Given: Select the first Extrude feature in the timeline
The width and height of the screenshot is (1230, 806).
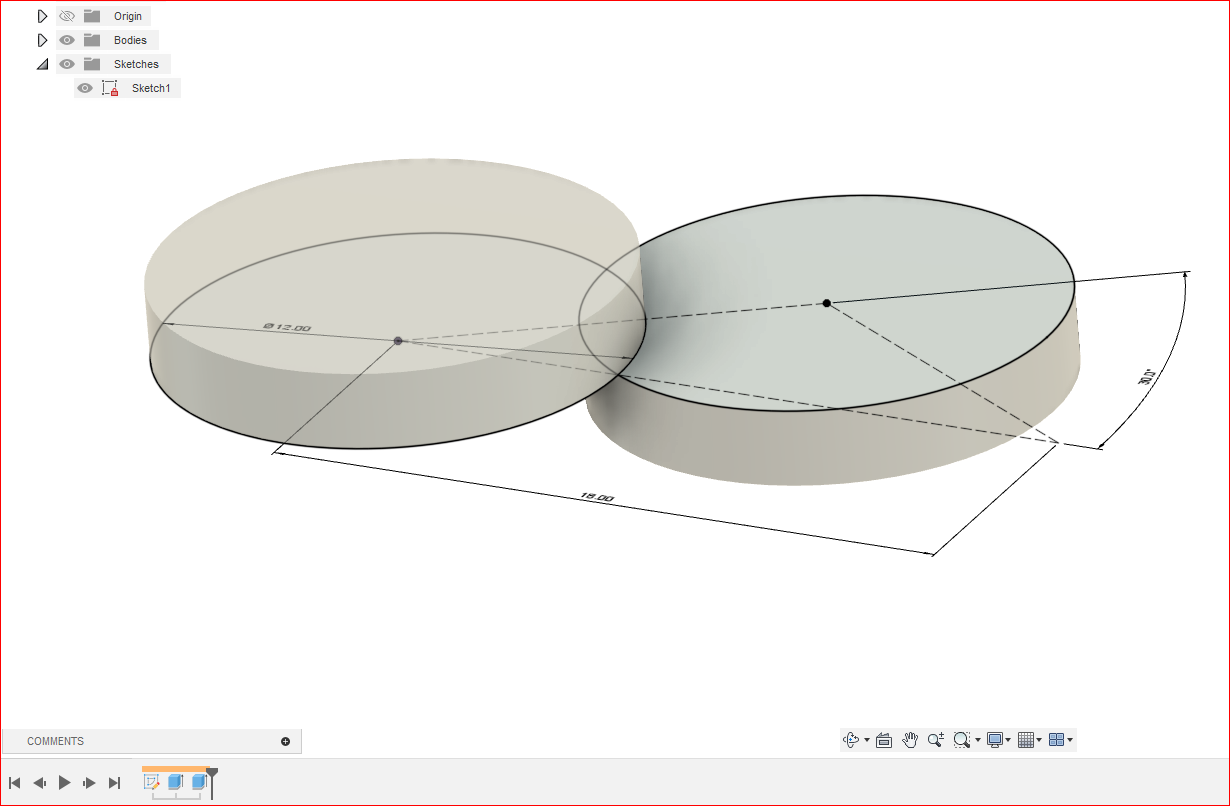Looking at the screenshot, I should [175, 783].
